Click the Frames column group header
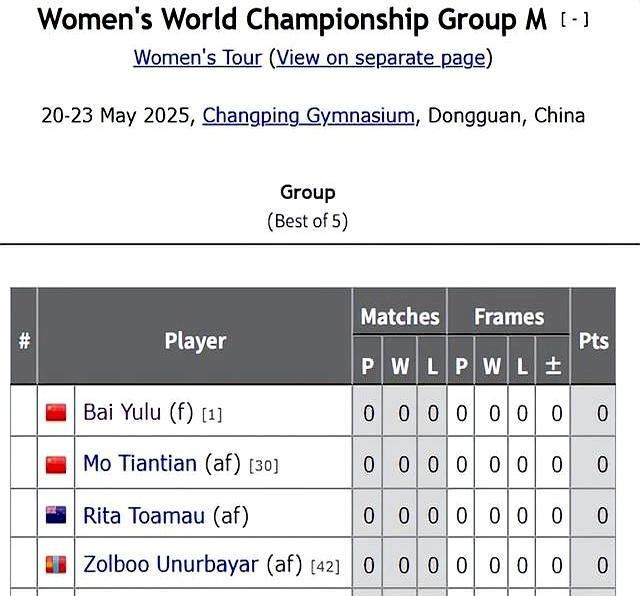This screenshot has width=640, height=596. [x=509, y=316]
